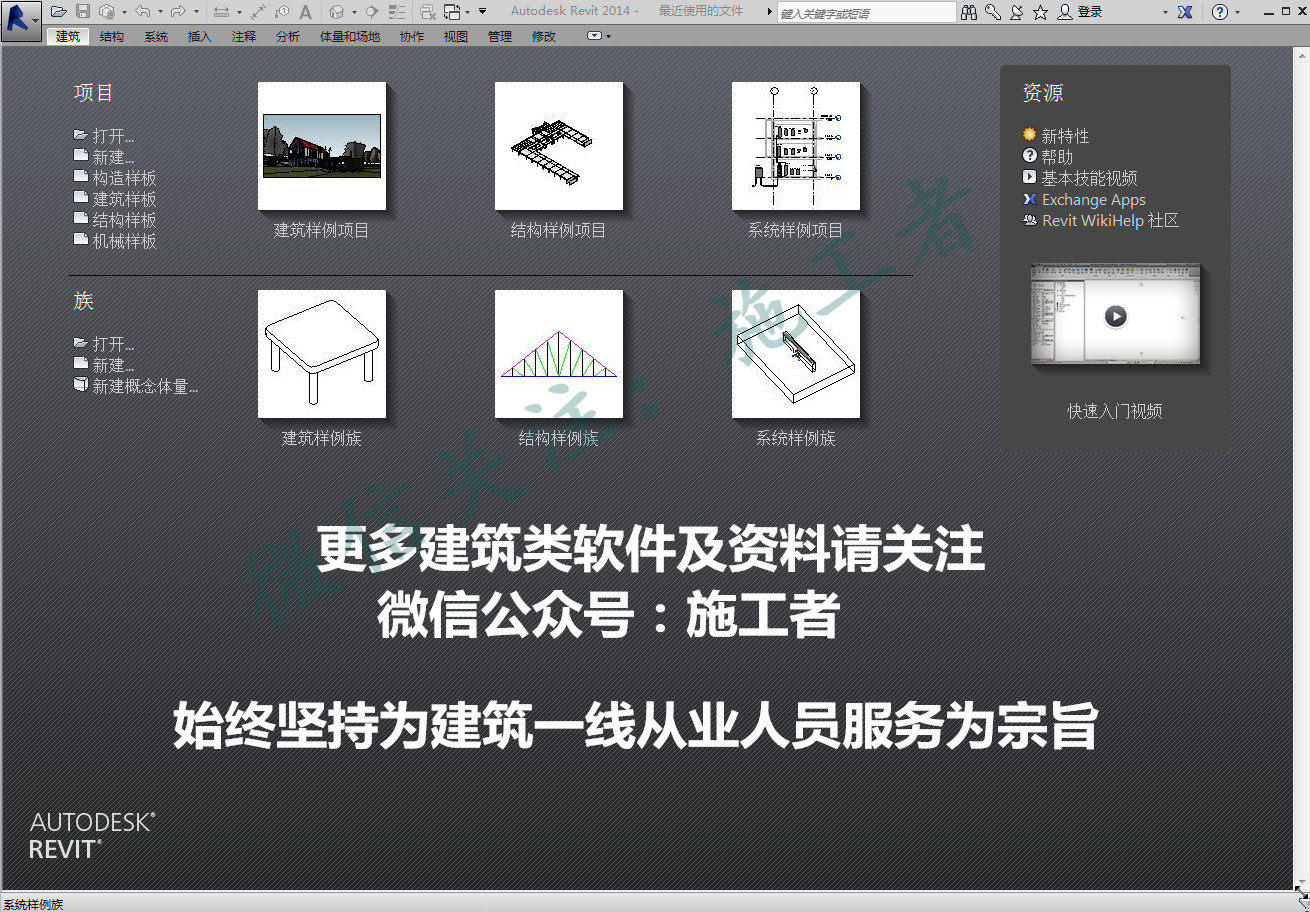
Task: Select the Measure between references tool icon
Action: coord(221,11)
